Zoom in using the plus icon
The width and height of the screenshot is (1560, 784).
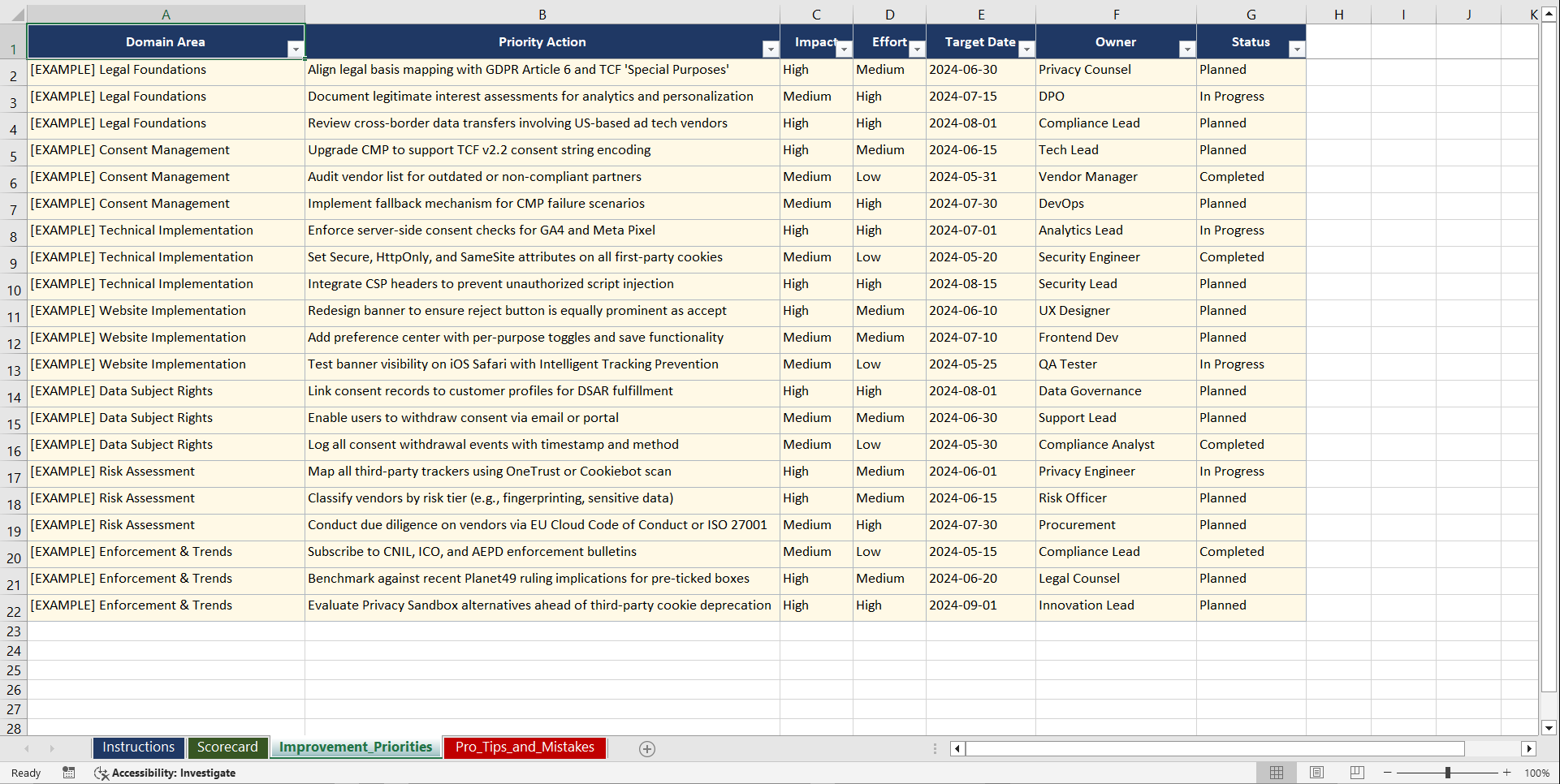tap(1506, 773)
